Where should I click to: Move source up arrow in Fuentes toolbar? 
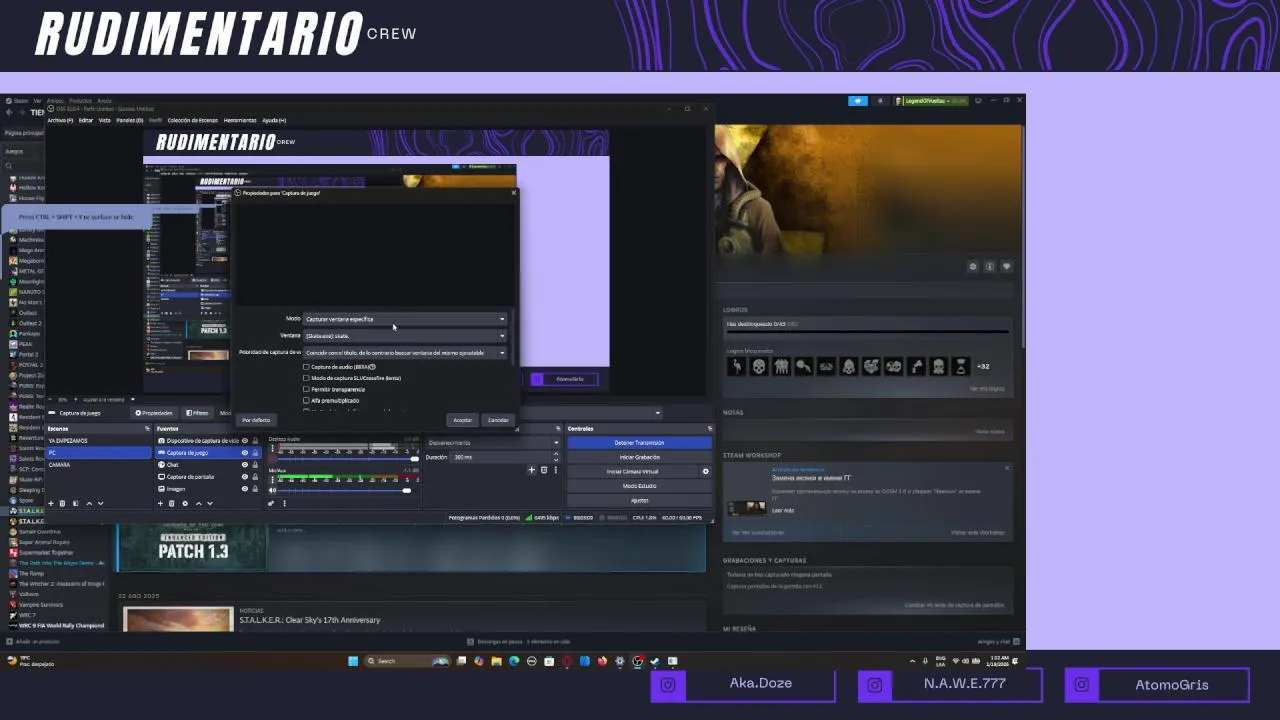(198, 503)
